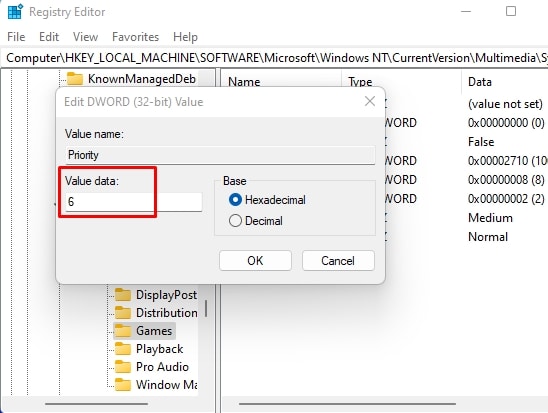Click the registry path address bar
The image size is (548, 413).
pyautogui.click(x=274, y=58)
